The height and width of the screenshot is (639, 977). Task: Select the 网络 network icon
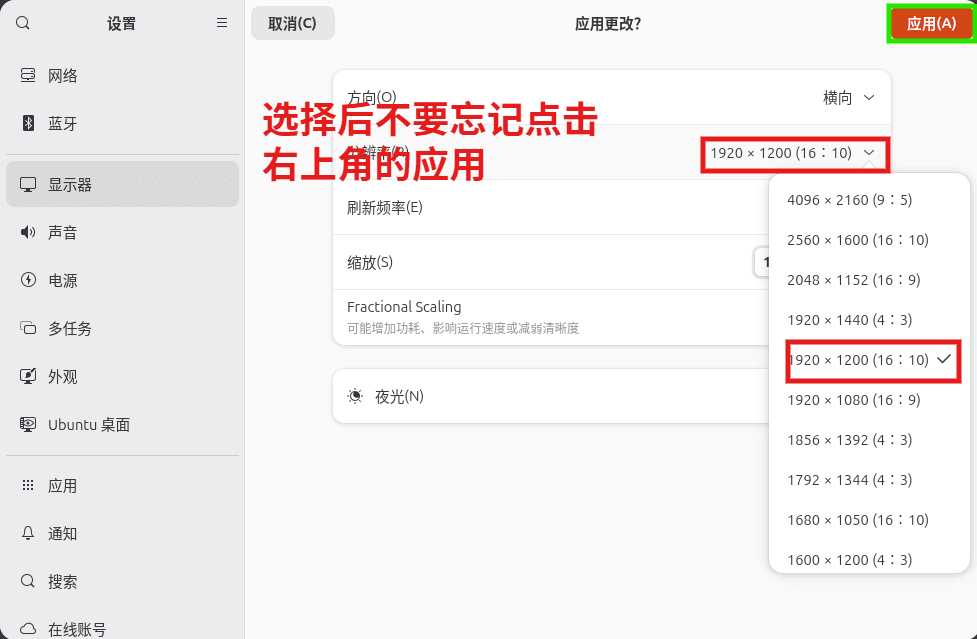click(x=28, y=75)
